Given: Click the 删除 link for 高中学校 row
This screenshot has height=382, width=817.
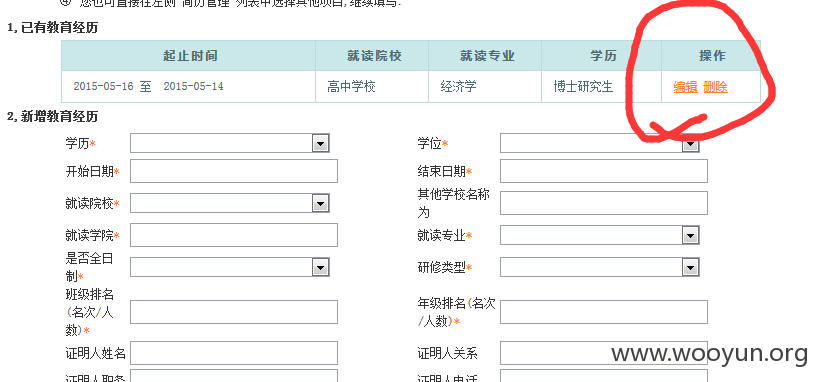Looking at the screenshot, I should tap(715, 87).
